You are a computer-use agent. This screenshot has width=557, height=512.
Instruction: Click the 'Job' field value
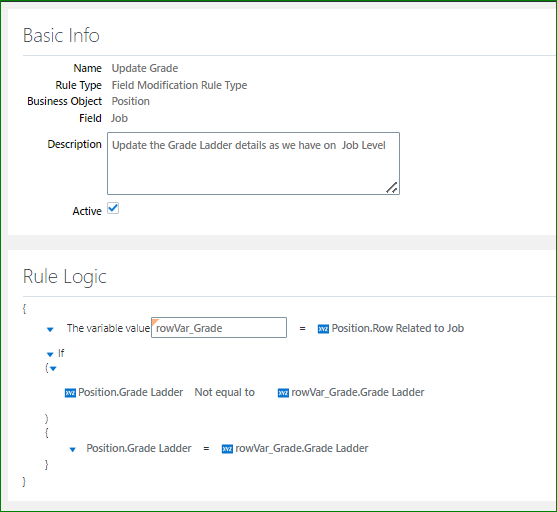click(119, 118)
